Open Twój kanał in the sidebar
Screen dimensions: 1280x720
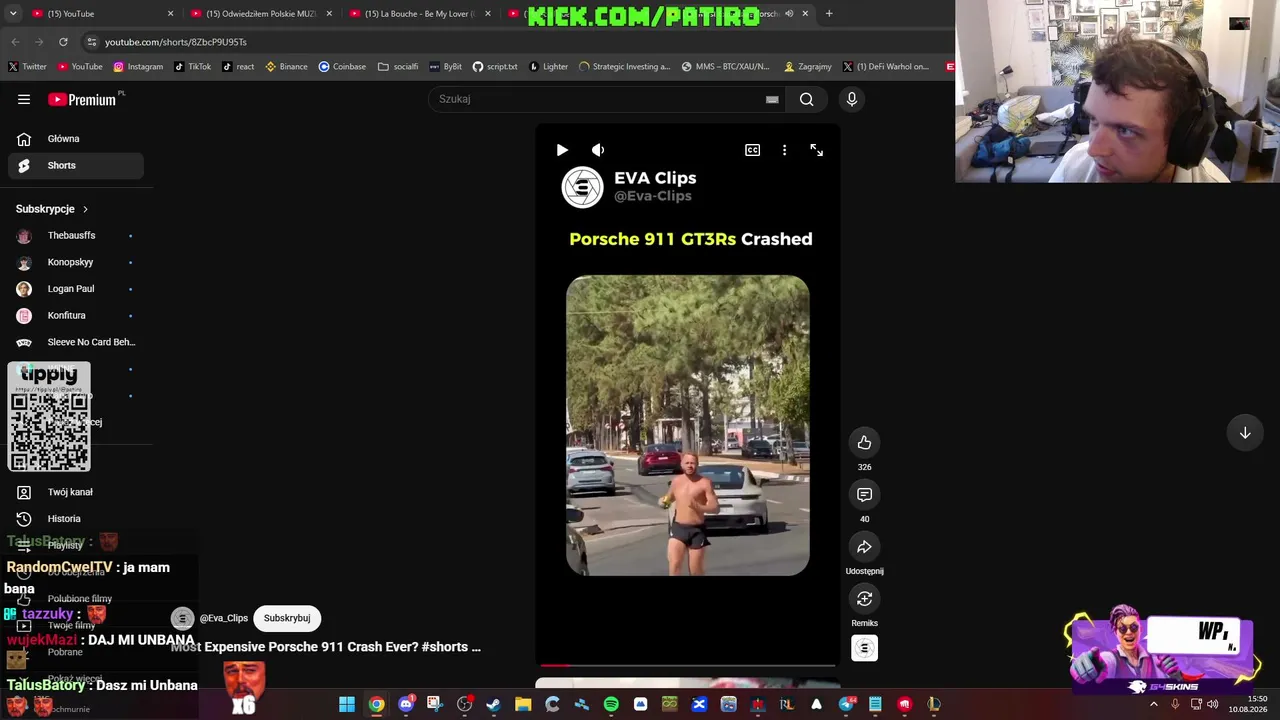coord(76,492)
